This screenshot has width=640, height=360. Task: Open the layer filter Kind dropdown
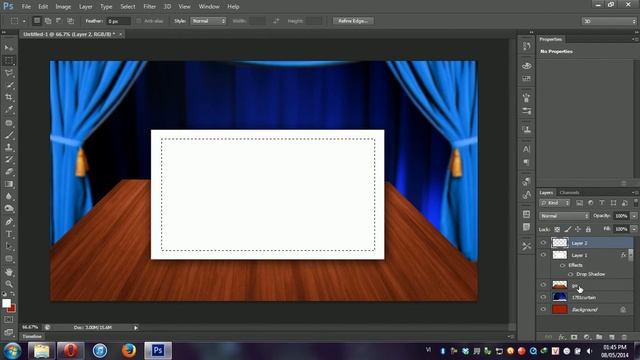tap(555, 203)
